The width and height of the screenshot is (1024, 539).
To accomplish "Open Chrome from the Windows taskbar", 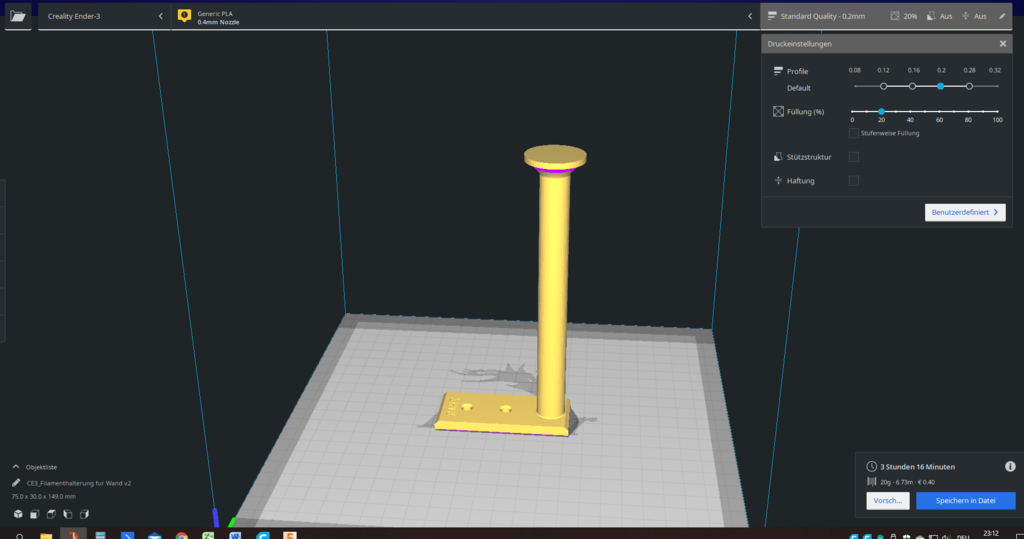I will [x=182, y=536].
